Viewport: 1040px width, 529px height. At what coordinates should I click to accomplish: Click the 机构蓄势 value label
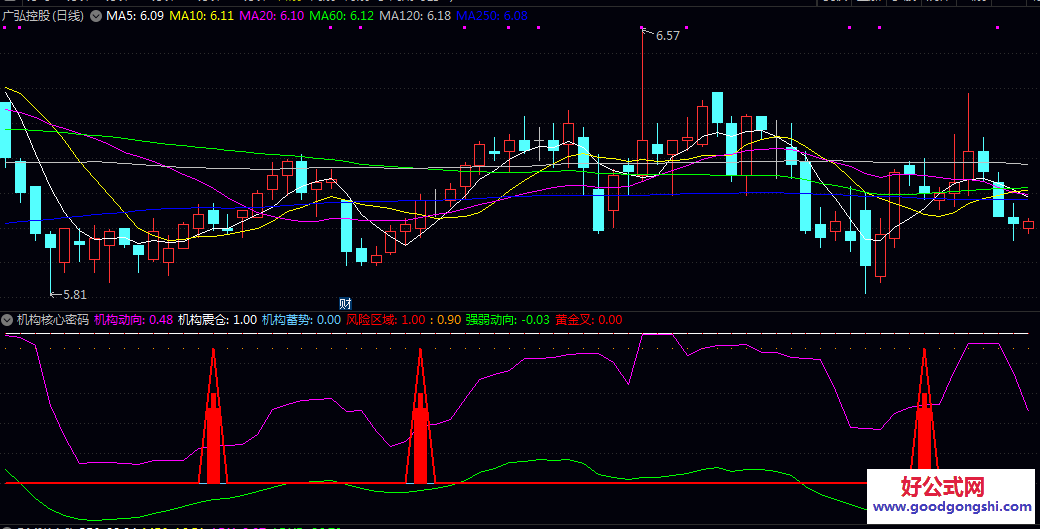click(x=301, y=320)
